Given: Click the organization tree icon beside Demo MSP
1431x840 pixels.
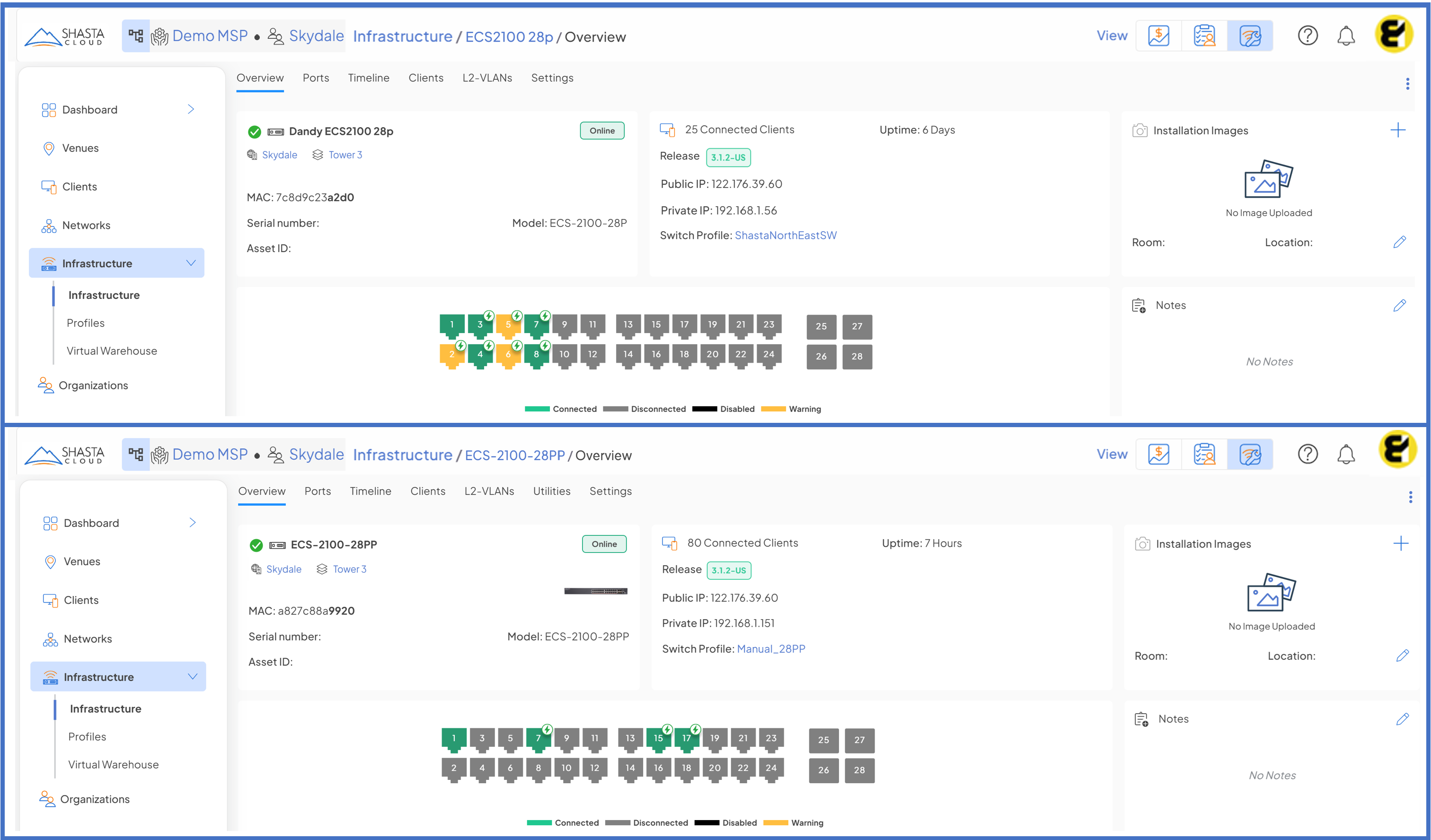Looking at the screenshot, I should coord(136,36).
